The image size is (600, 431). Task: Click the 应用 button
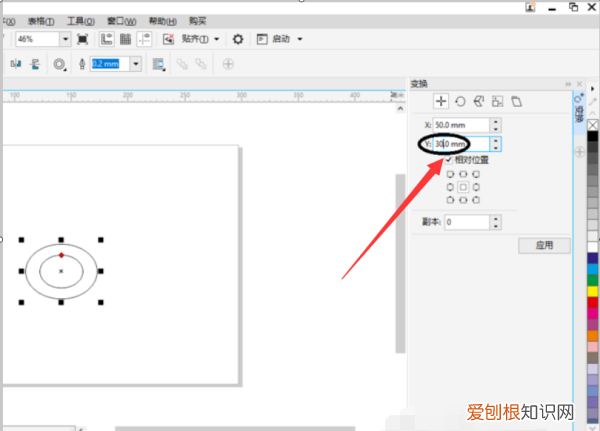click(x=544, y=245)
